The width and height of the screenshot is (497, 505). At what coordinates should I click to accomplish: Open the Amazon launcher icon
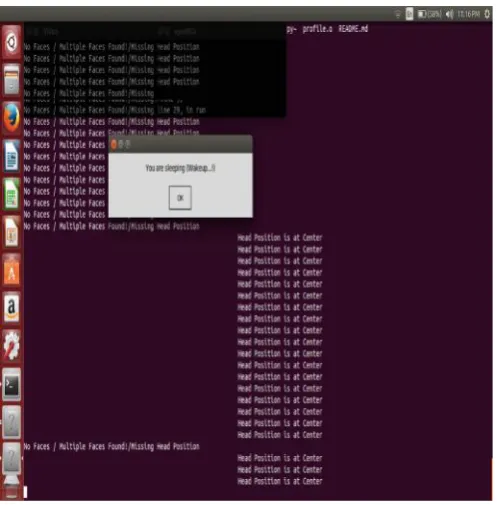(11, 308)
